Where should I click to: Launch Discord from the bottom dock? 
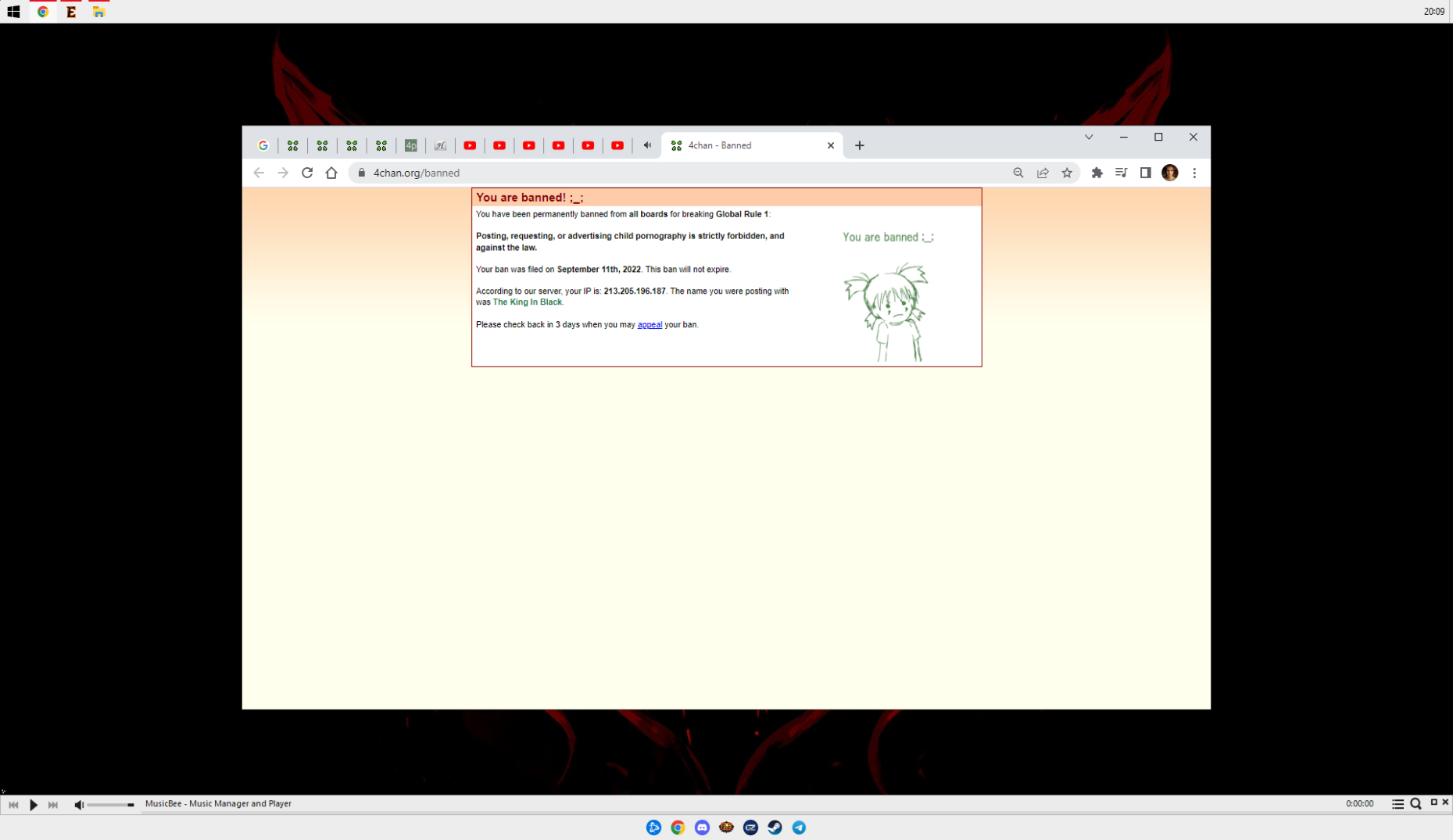[x=702, y=827]
